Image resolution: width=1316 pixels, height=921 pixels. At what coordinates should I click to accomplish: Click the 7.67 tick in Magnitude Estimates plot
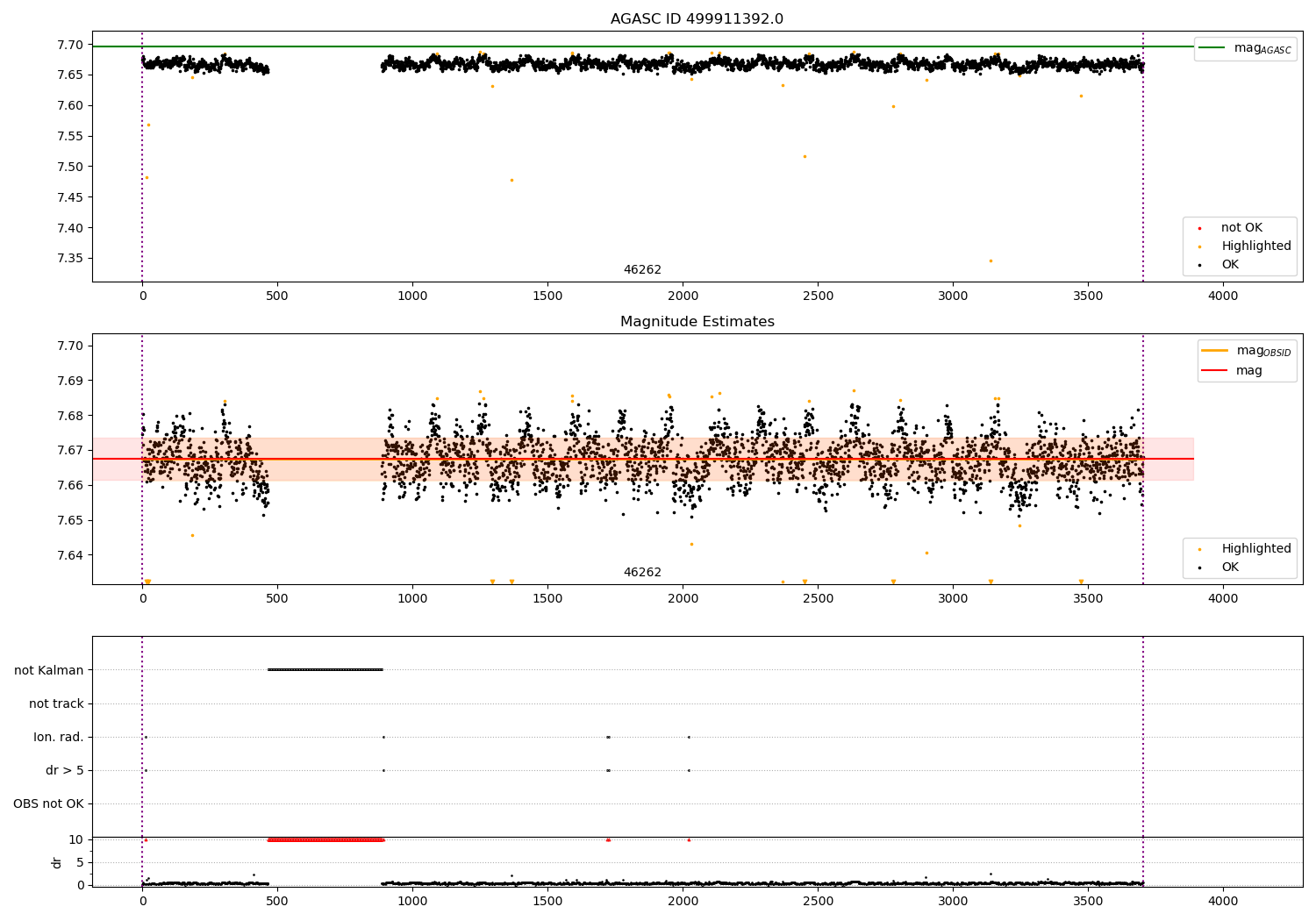[69, 450]
